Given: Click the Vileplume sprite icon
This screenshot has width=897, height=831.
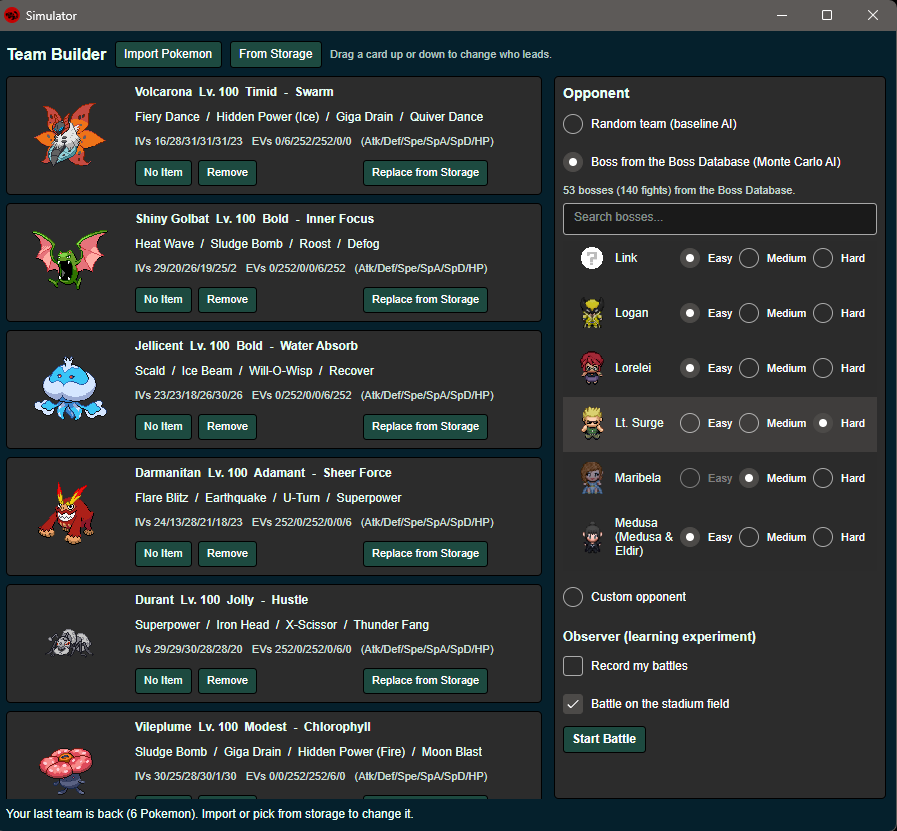Looking at the screenshot, I should pos(66,770).
